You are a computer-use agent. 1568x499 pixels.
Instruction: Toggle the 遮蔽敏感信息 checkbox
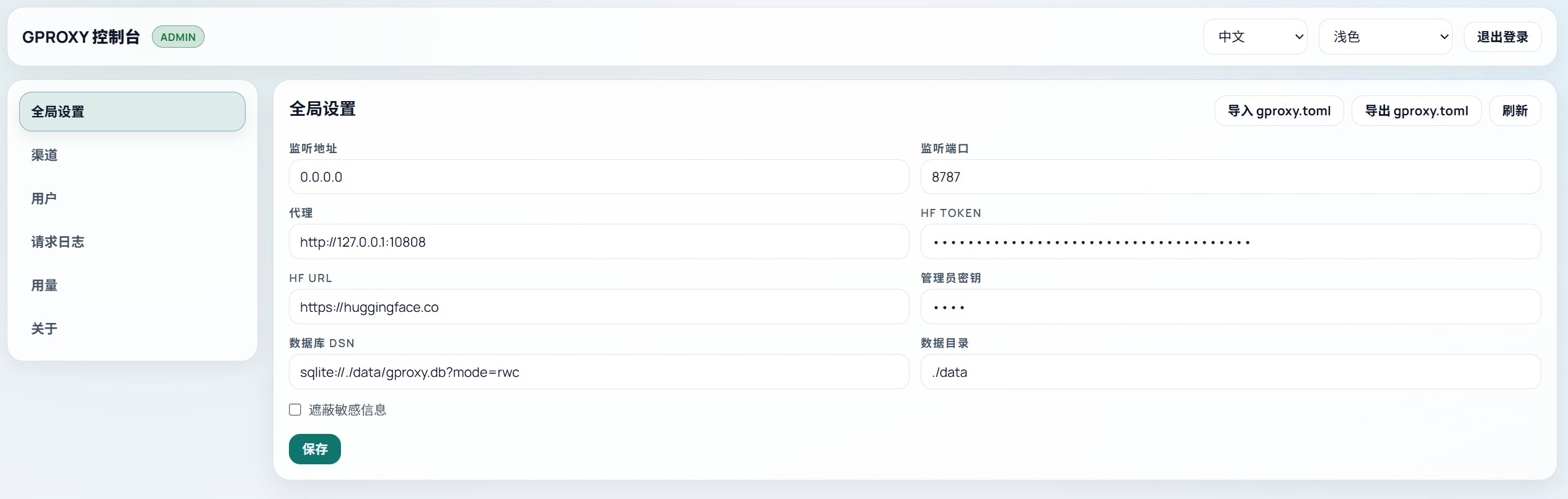(295, 410)
